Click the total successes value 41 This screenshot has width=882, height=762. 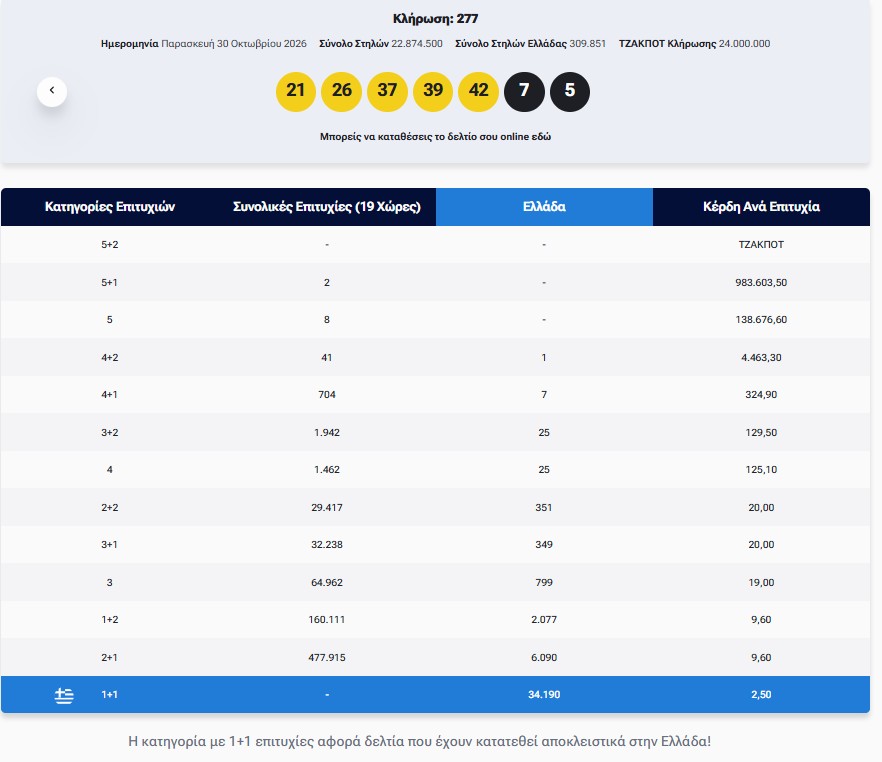[x=327, y=357]
